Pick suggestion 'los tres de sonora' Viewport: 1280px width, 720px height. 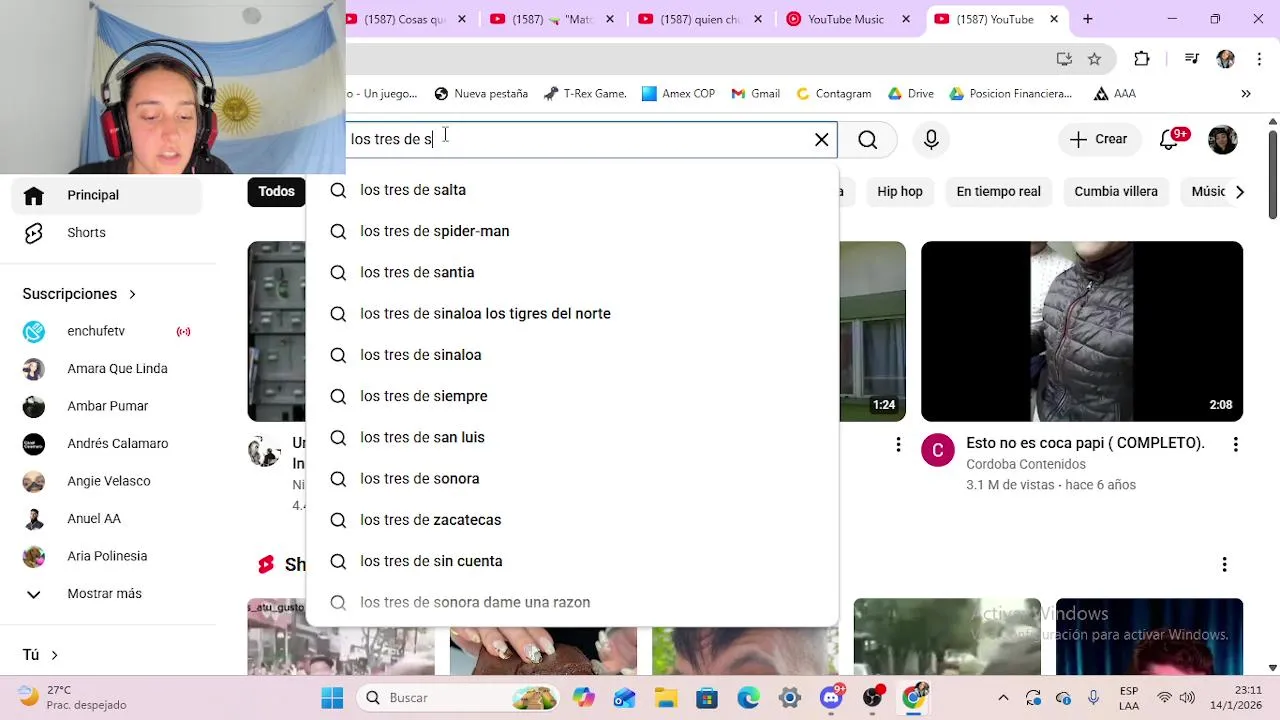tap(572, 479)
